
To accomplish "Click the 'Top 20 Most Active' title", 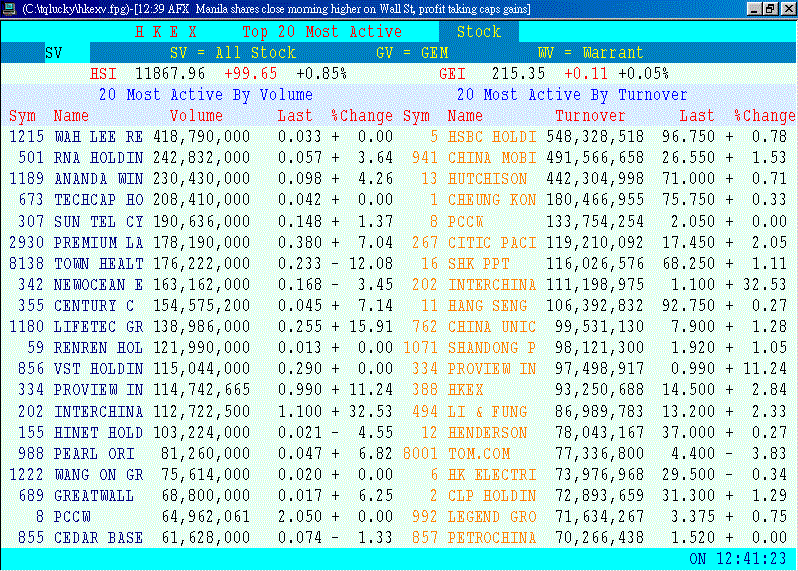I will coord(322,32).
